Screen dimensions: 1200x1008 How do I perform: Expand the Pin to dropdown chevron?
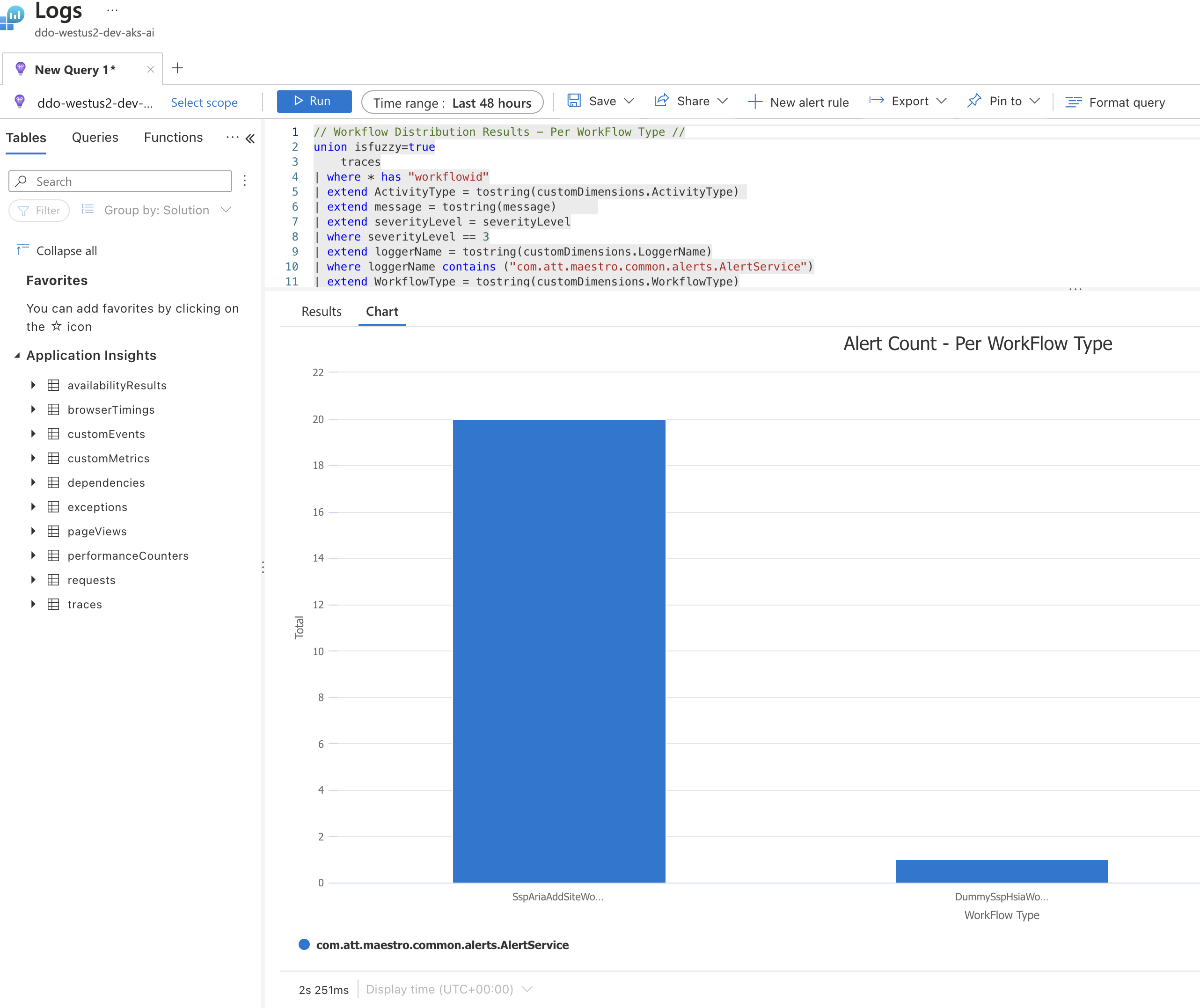[1034, 101]
